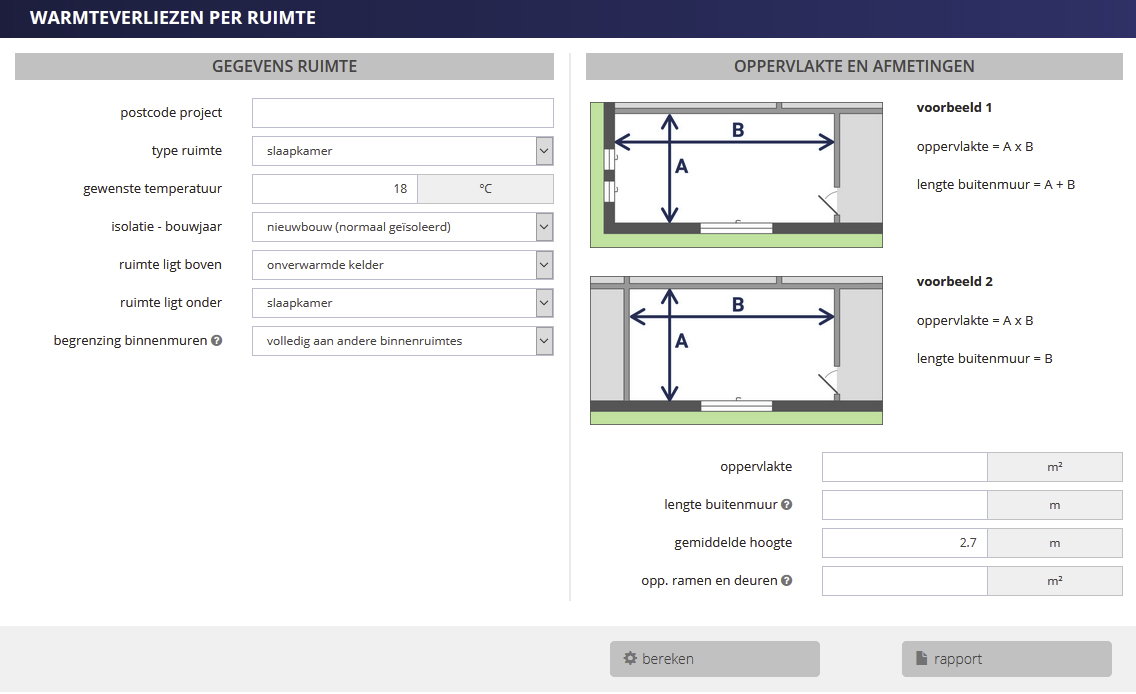Expand the ruimte ligt onder dropdown

[403, 303]
